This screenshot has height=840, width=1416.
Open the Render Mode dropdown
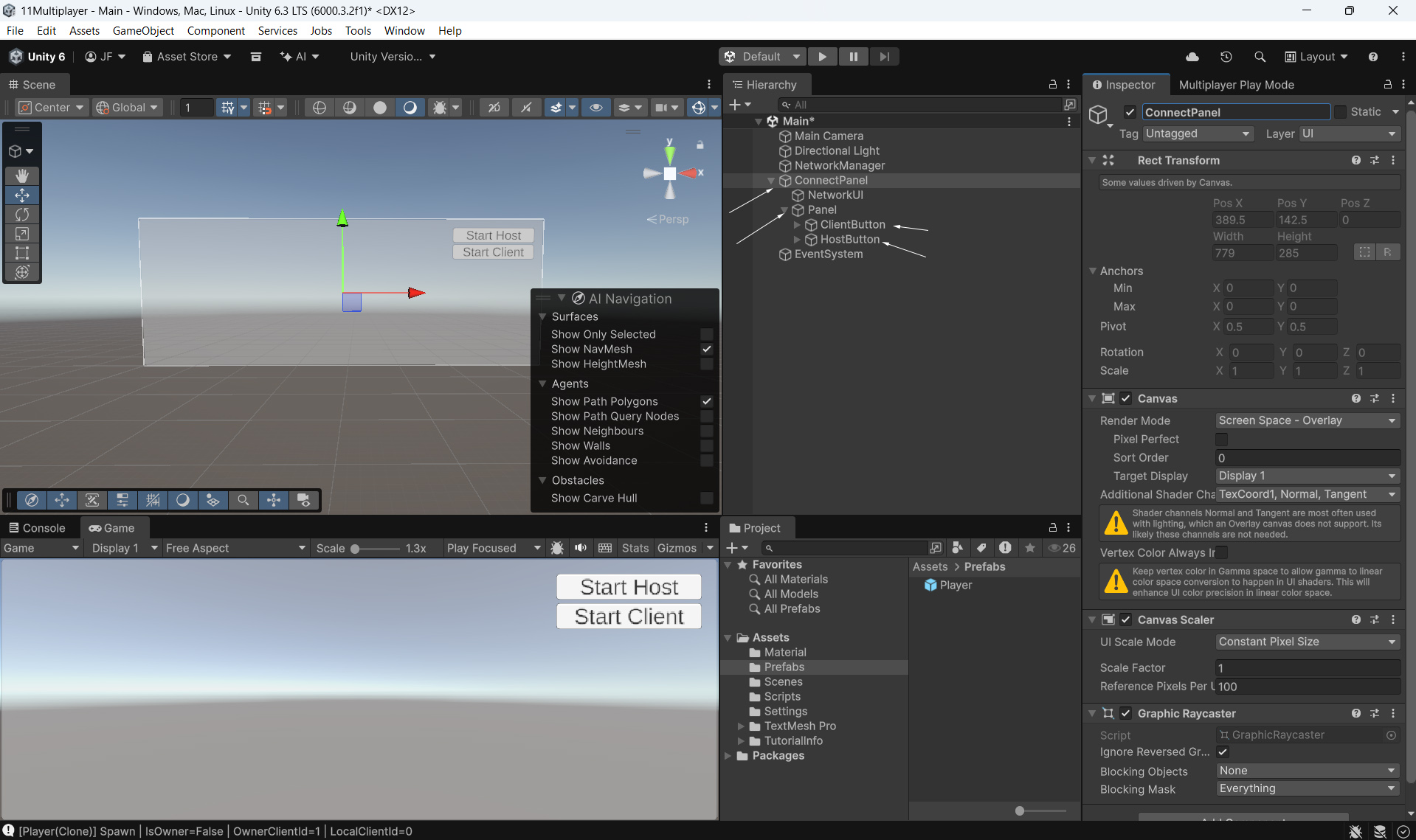pyautogui.click(x=1307, y=420)
